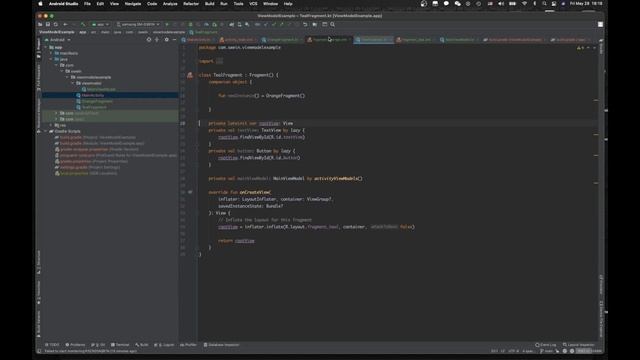Screen dimensions: 640x360
Task: Select OrangeFragment in the project tree
Action: 97,101
